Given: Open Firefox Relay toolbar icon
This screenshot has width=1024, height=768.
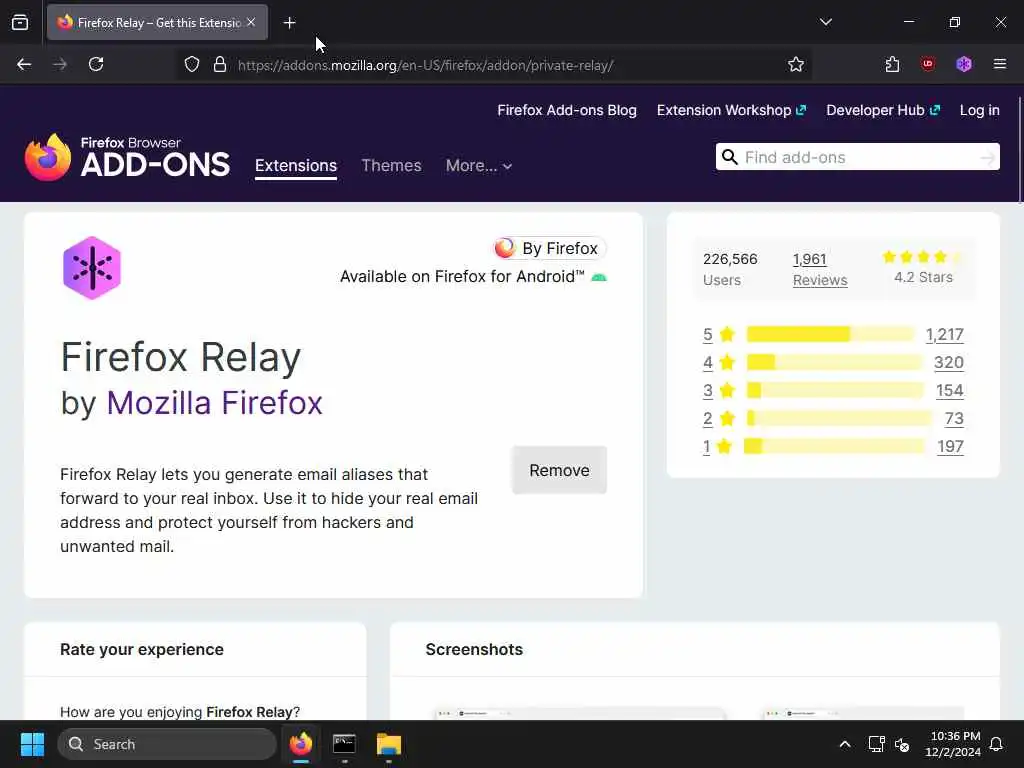Looking at the screenshot, I should (964, 64).
